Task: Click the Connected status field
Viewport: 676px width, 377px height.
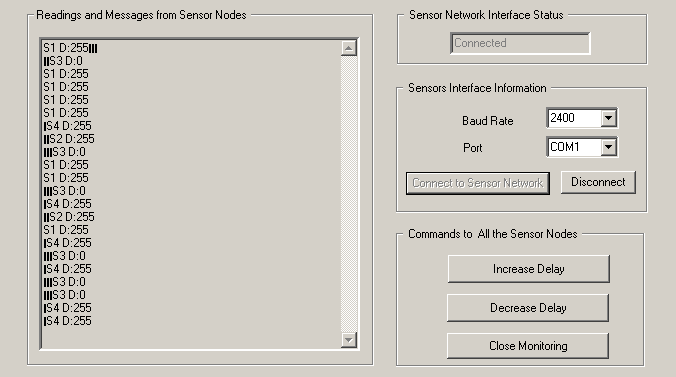Action: pyautogui.click(x=520, y=43)
